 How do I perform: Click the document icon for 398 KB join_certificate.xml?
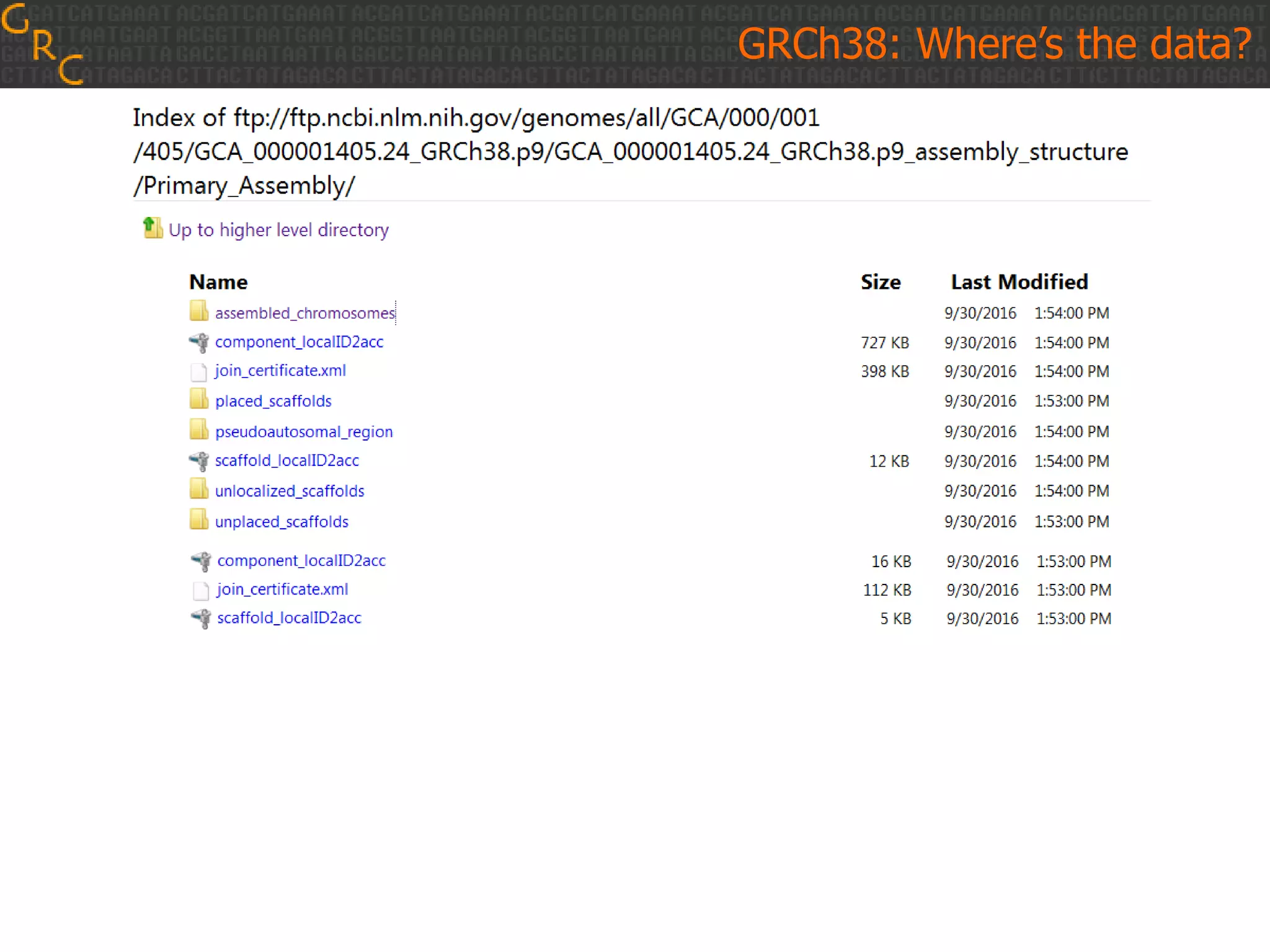(x=198, y=372)
